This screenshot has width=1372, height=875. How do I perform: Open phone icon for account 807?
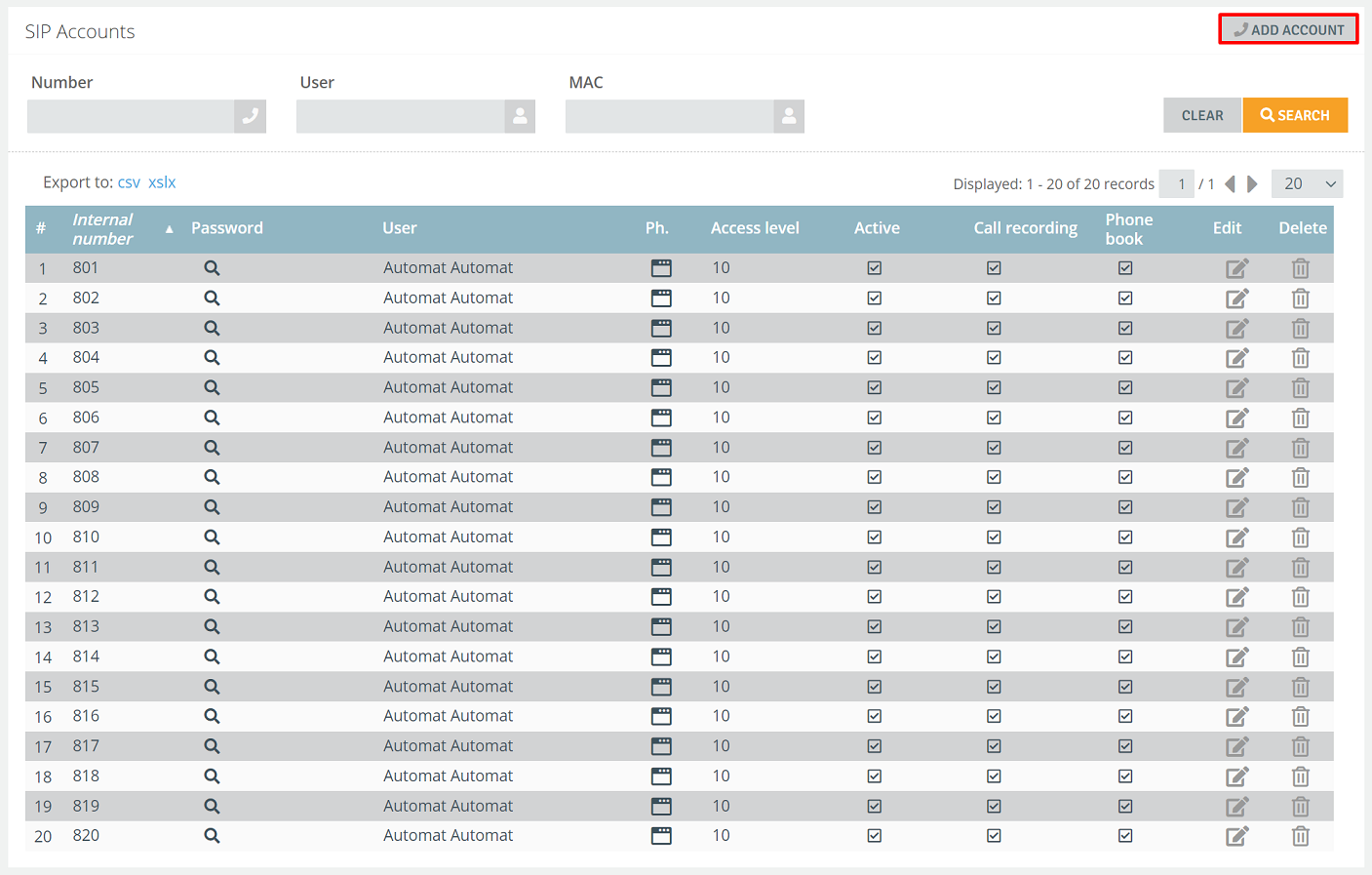661,448
